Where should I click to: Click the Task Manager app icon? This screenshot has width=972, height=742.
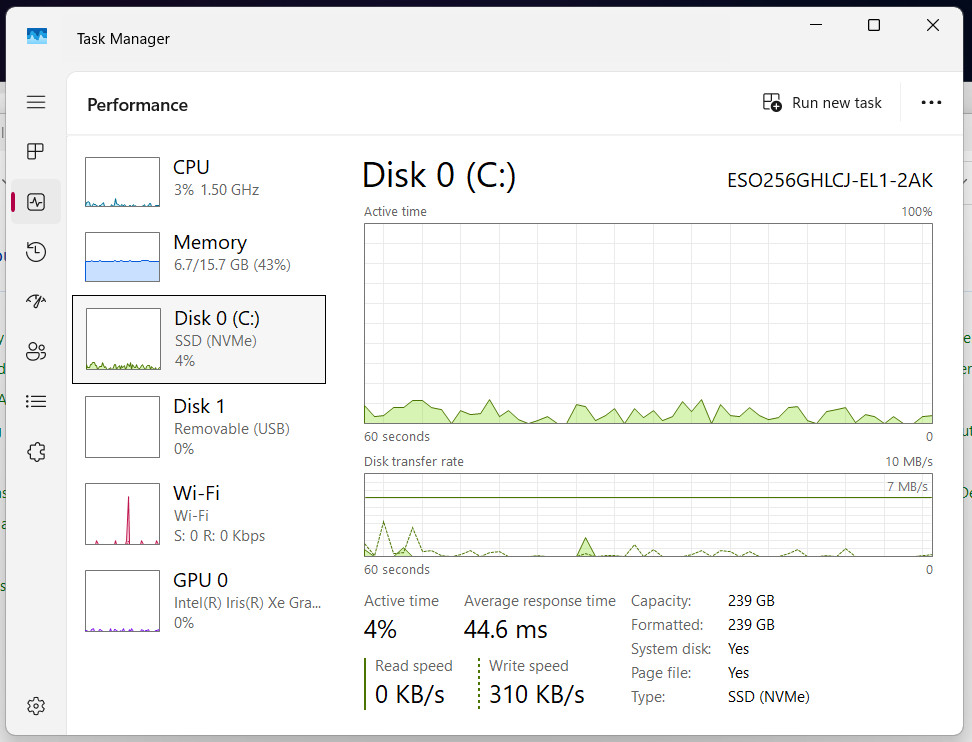(x=37, y=36)
